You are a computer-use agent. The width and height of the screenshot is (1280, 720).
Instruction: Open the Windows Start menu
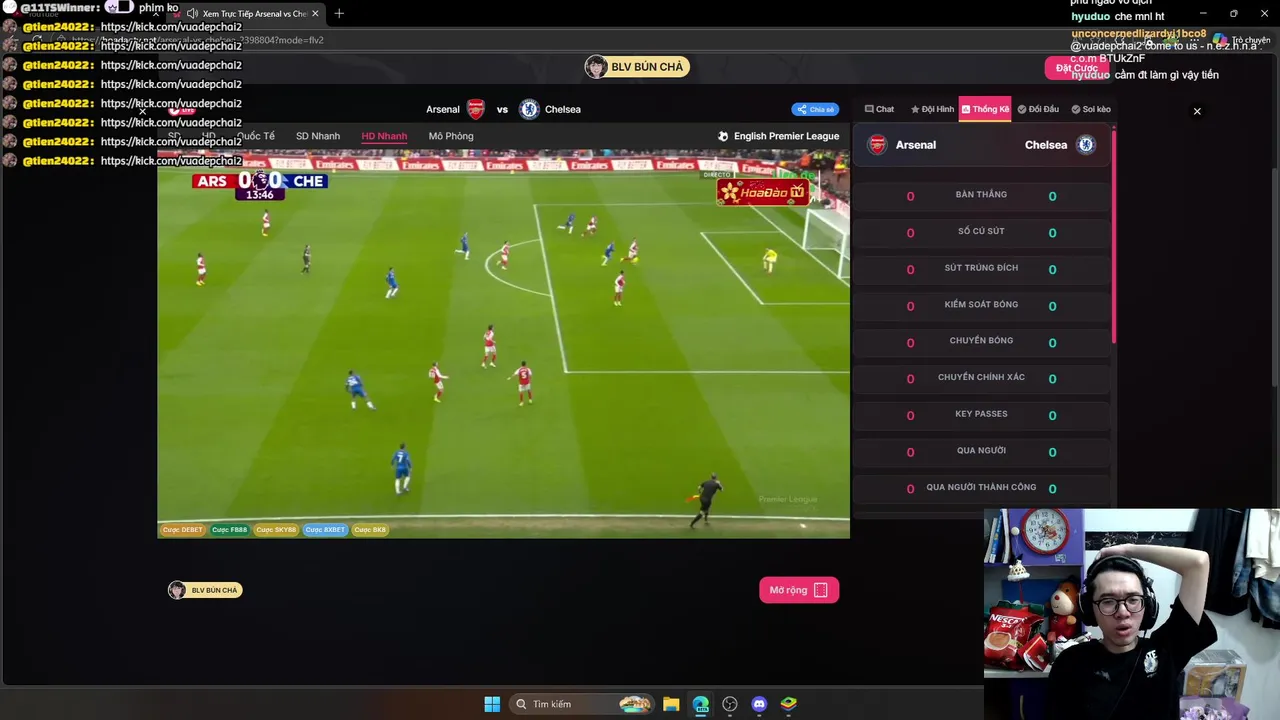click(x=492, y=704)
